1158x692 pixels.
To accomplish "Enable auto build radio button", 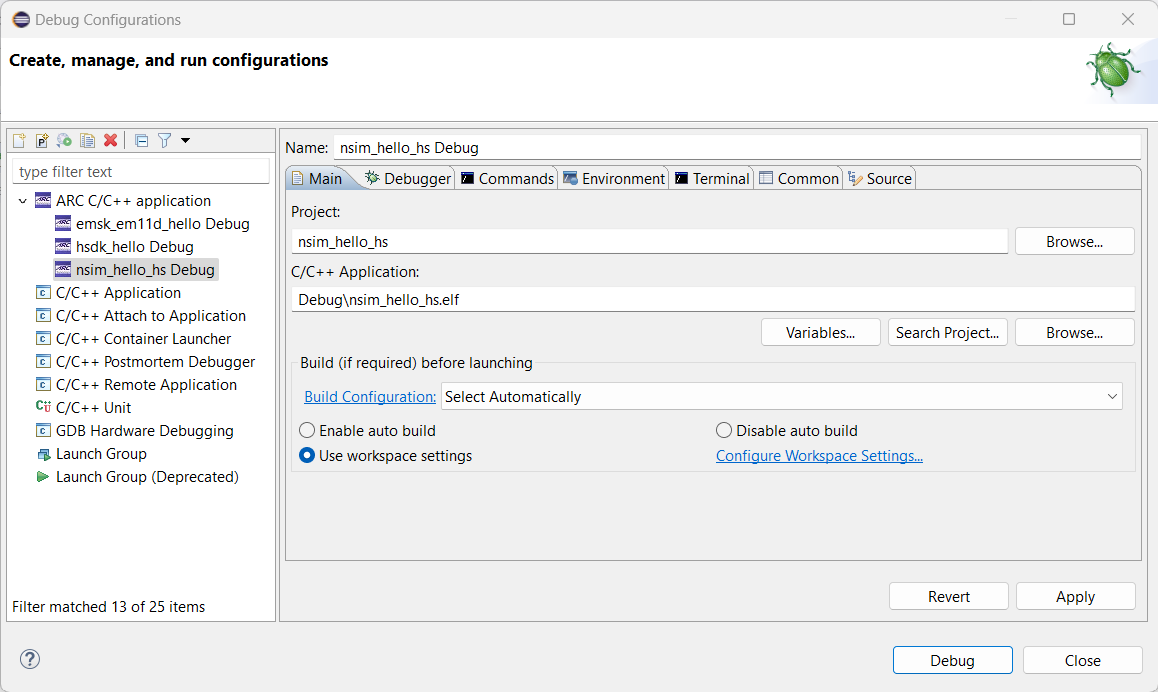I will (x=307, y=429).
